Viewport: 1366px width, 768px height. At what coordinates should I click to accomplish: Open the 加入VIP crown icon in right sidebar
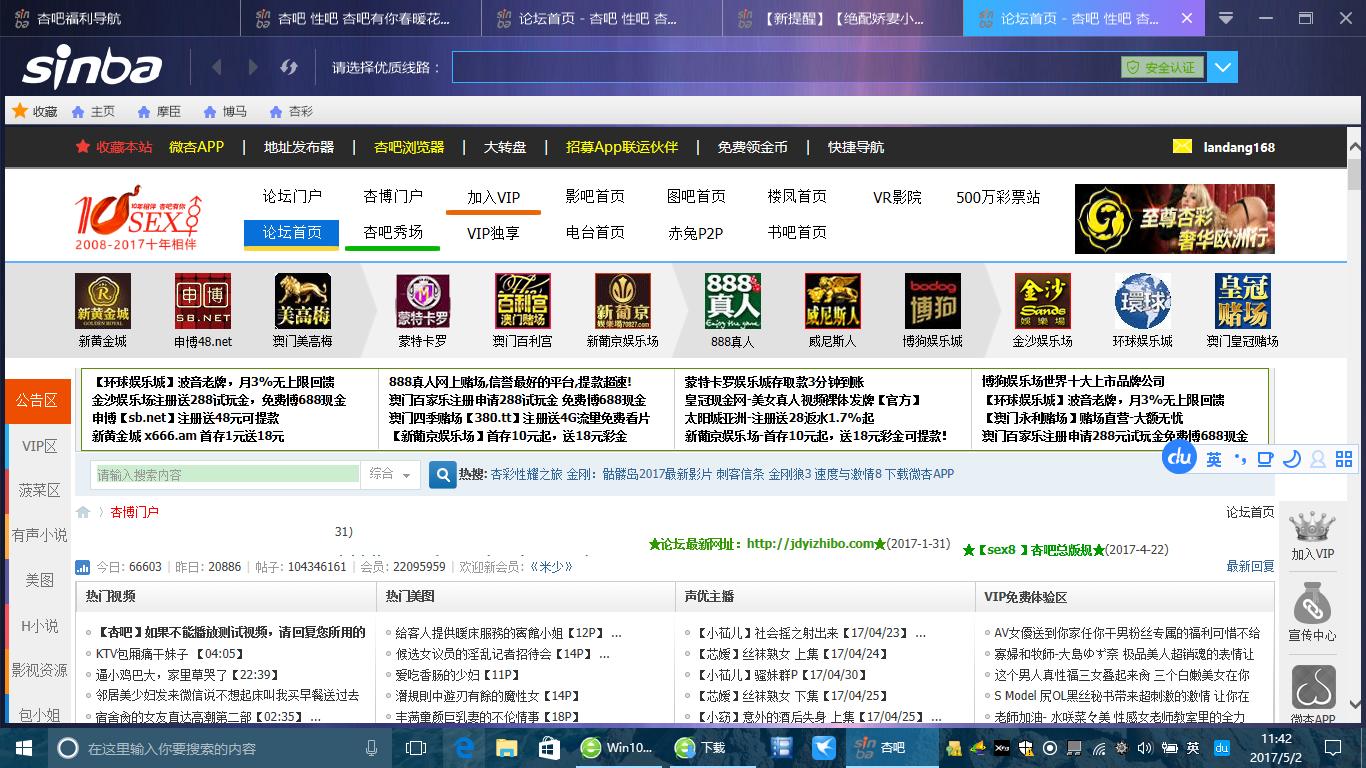coord(1312,535)
